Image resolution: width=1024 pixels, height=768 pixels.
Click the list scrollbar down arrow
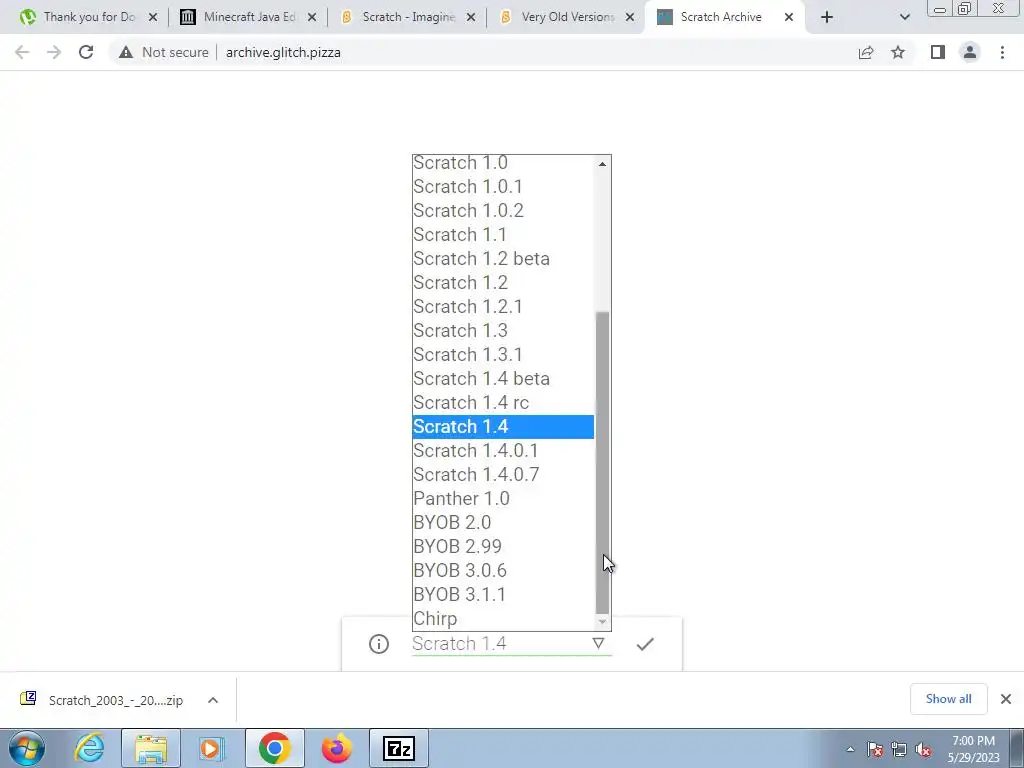[x=602, y=622]
